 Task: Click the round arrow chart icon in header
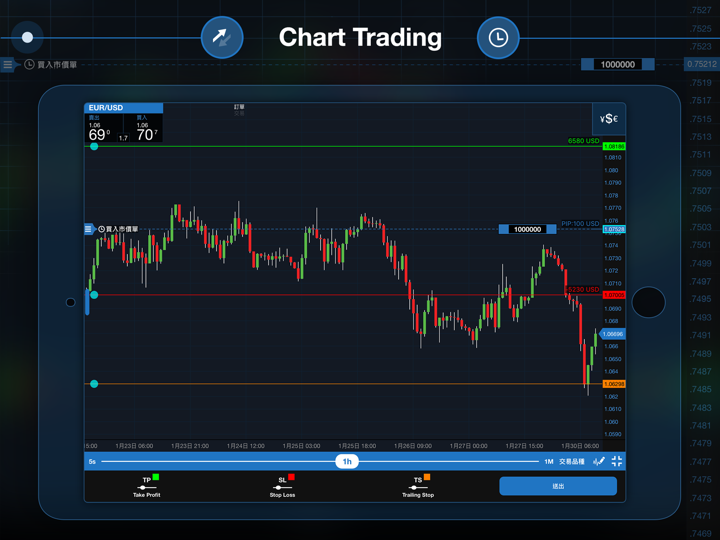[221, 38]
